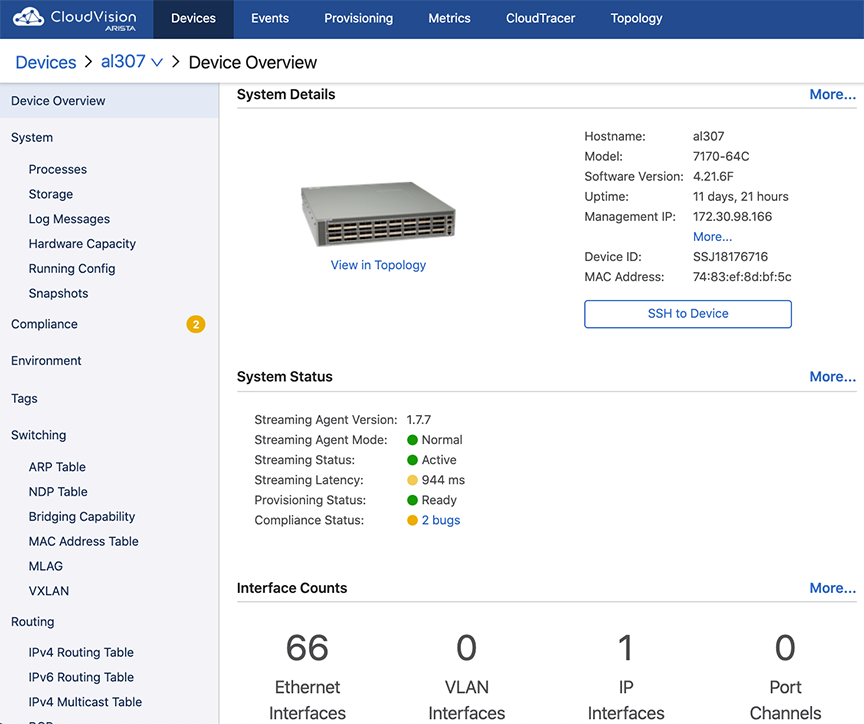The height and width of the screenshot is (724, 864).
Task: Open NDP Table in the sidebar
Action: tap(58, 492)
